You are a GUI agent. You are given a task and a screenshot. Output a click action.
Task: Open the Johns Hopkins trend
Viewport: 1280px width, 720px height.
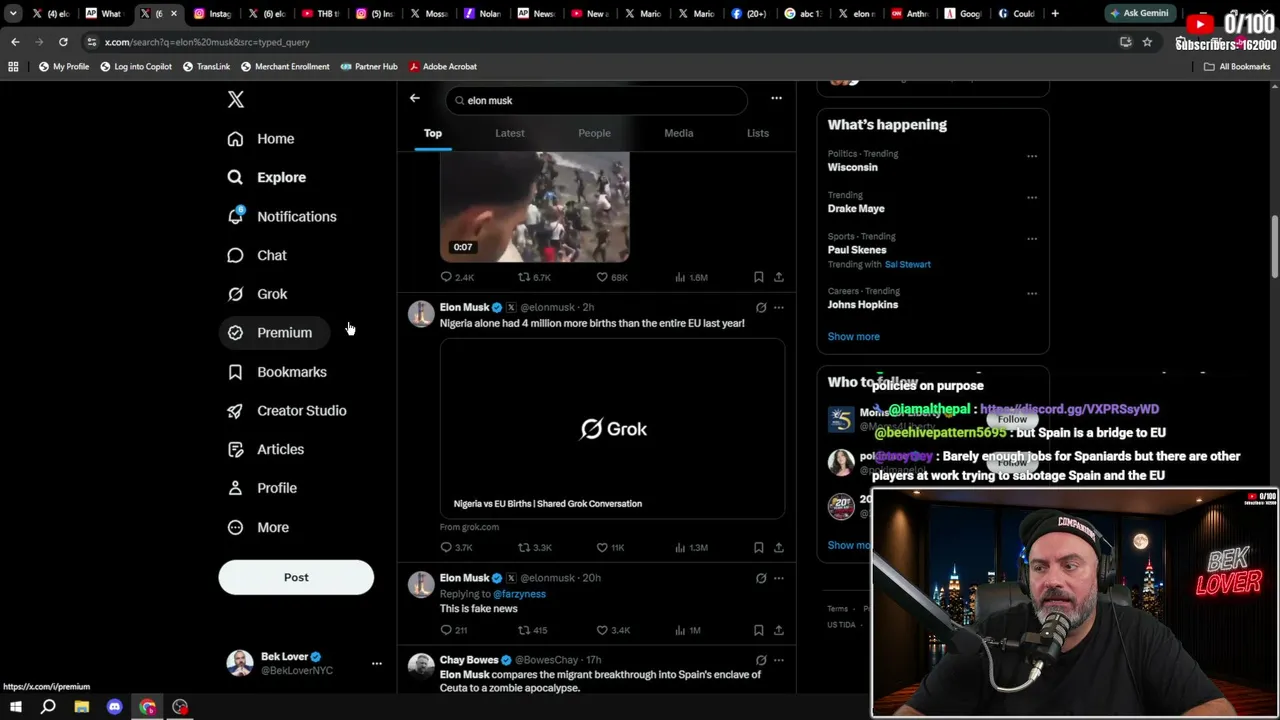click(x=863, y=305)
